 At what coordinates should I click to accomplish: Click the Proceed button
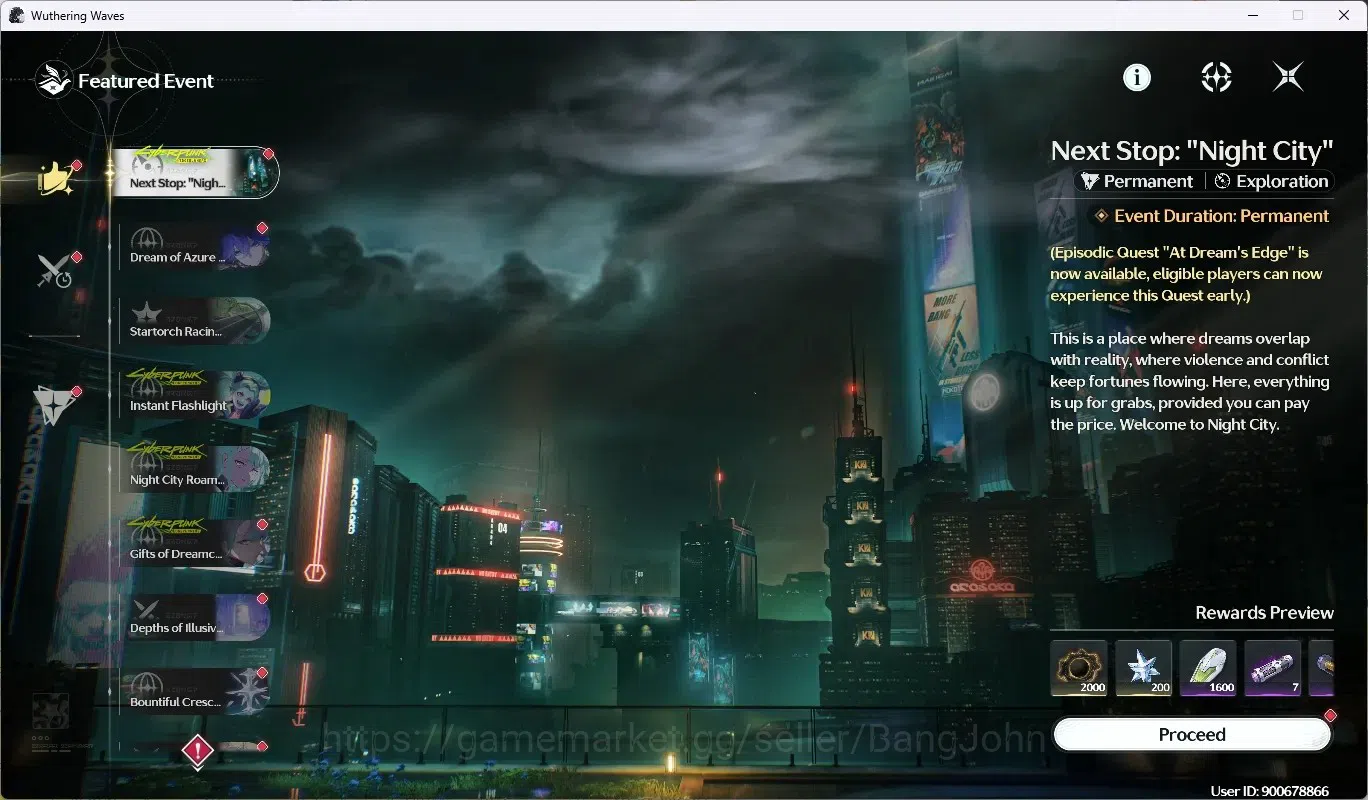(x=1192, y=735)
